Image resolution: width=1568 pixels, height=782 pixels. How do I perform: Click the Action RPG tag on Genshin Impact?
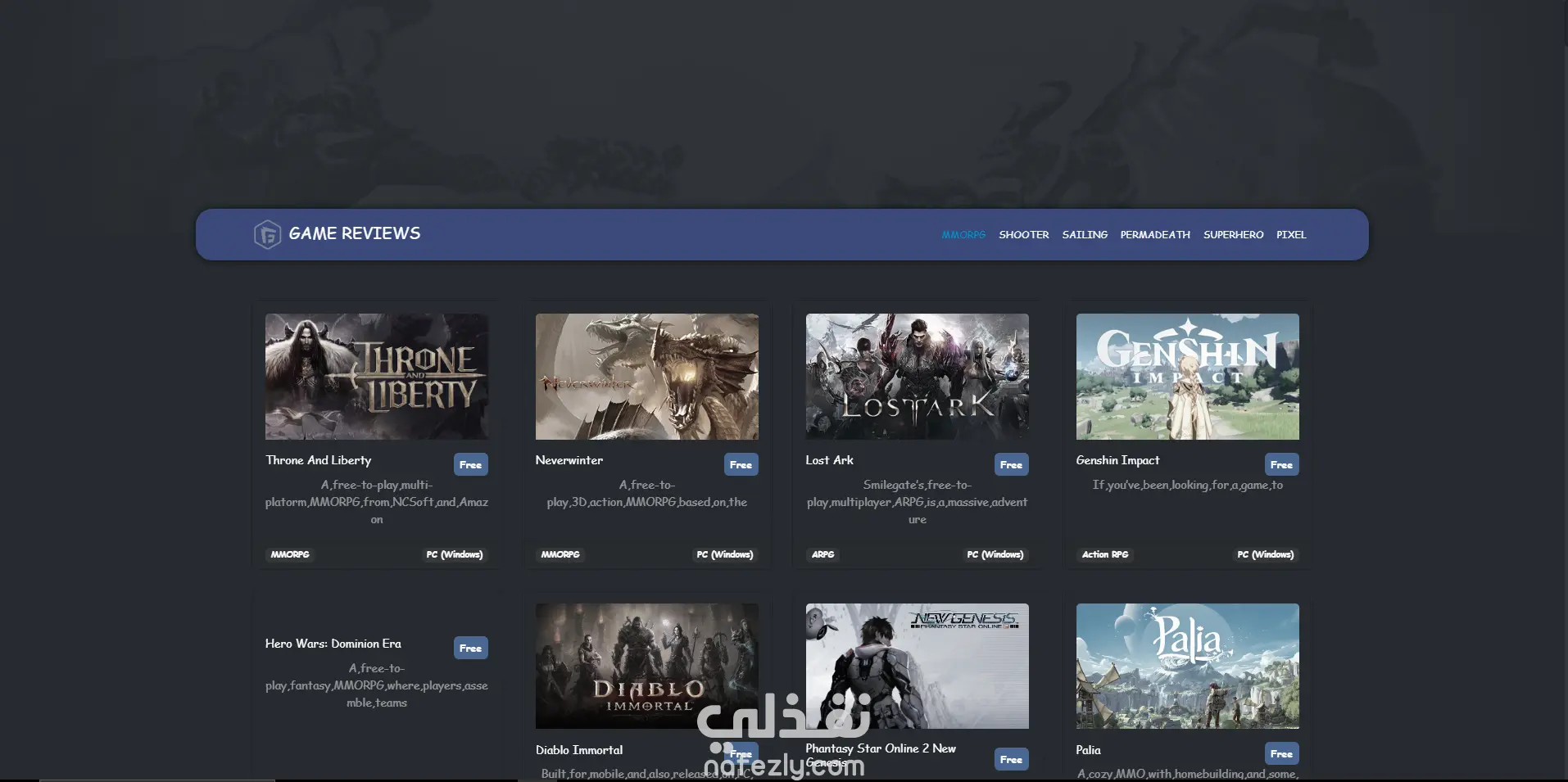1104,554
